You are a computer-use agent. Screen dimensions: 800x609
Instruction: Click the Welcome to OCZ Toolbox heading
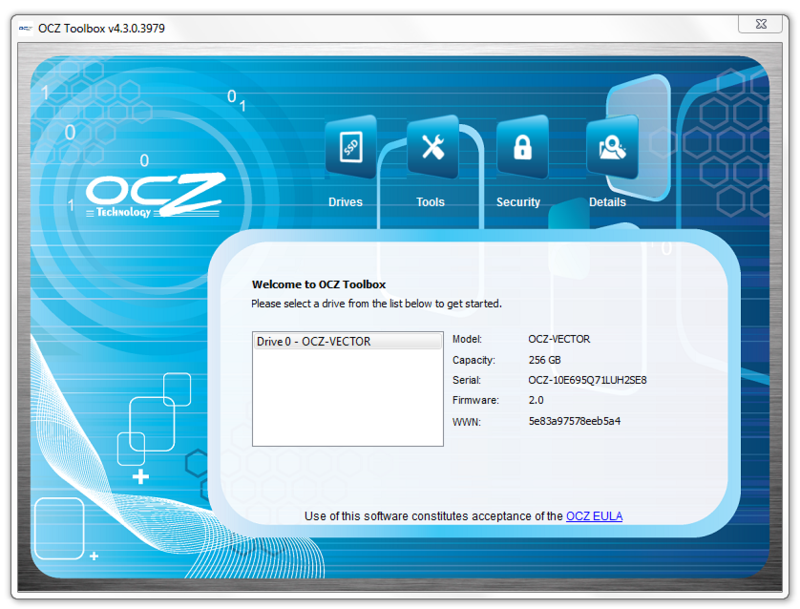(x=319, y=285)
